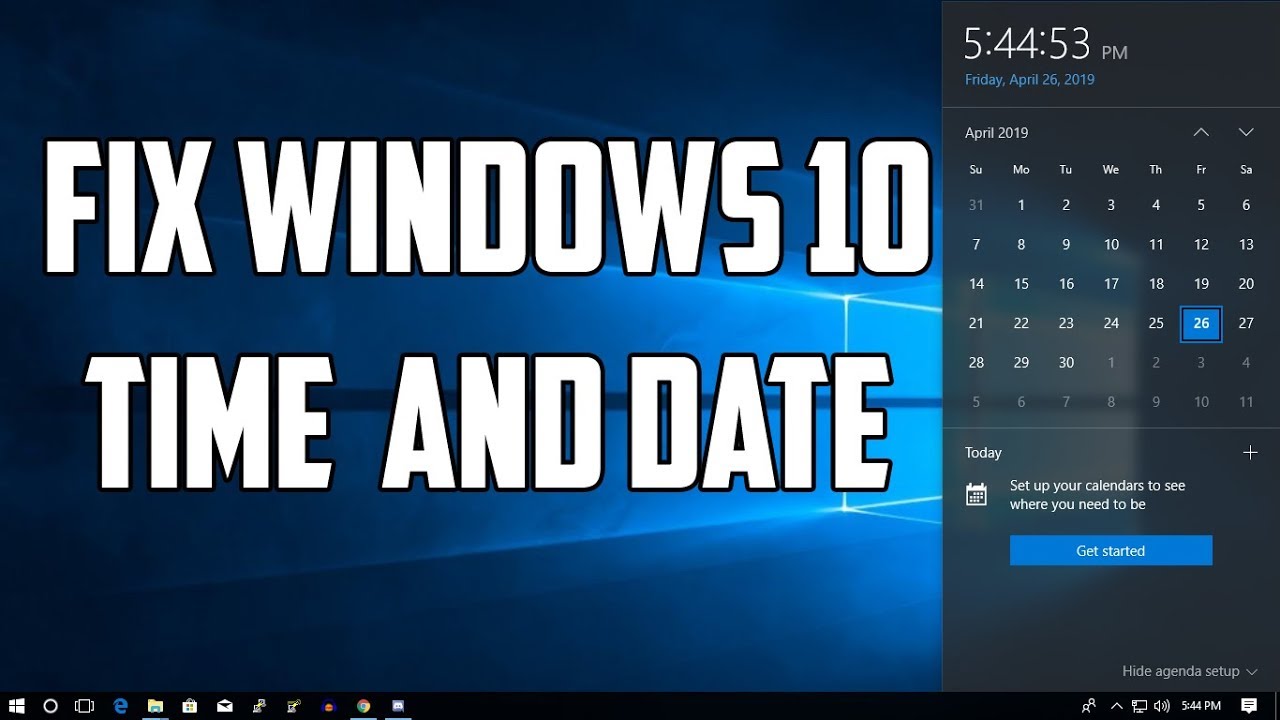Image resolution: width=1280 pixels, height=720 pixels.
Task: Select April 25 in the calendar
Action: (1156, 323)
